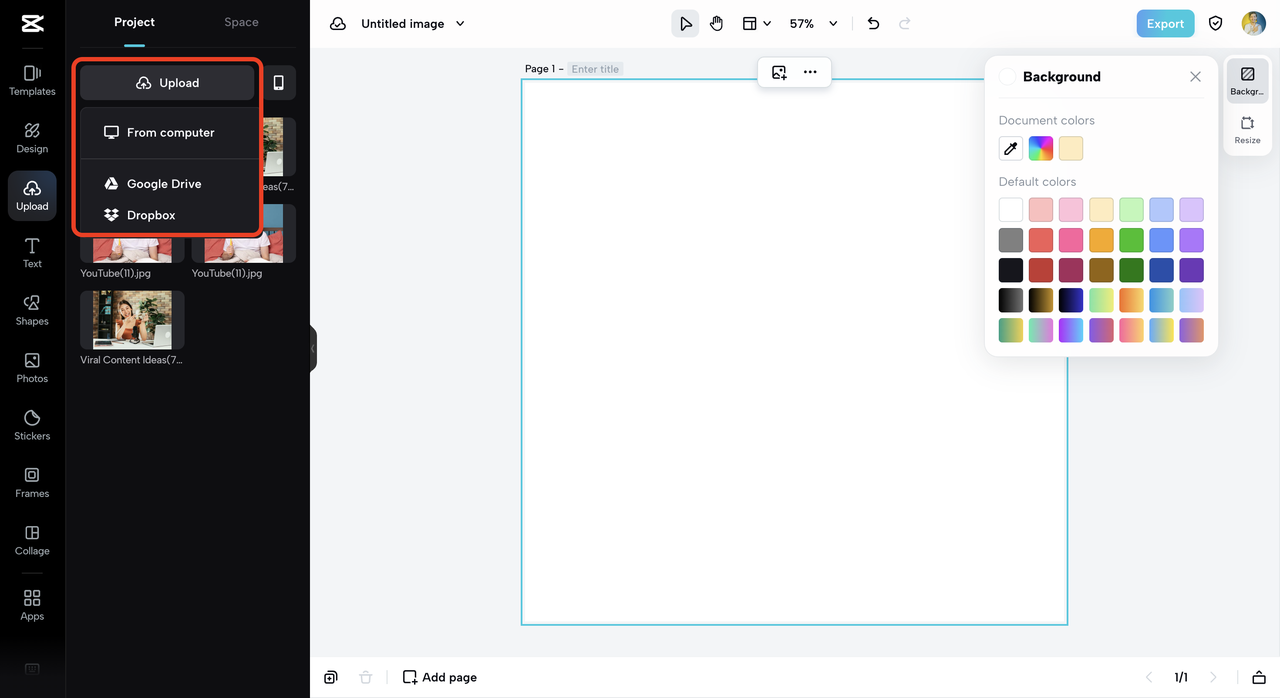Click Add page button
The height and width of the screenshot is (698, 1280).
pyautogui.click(x=440, y=677)
